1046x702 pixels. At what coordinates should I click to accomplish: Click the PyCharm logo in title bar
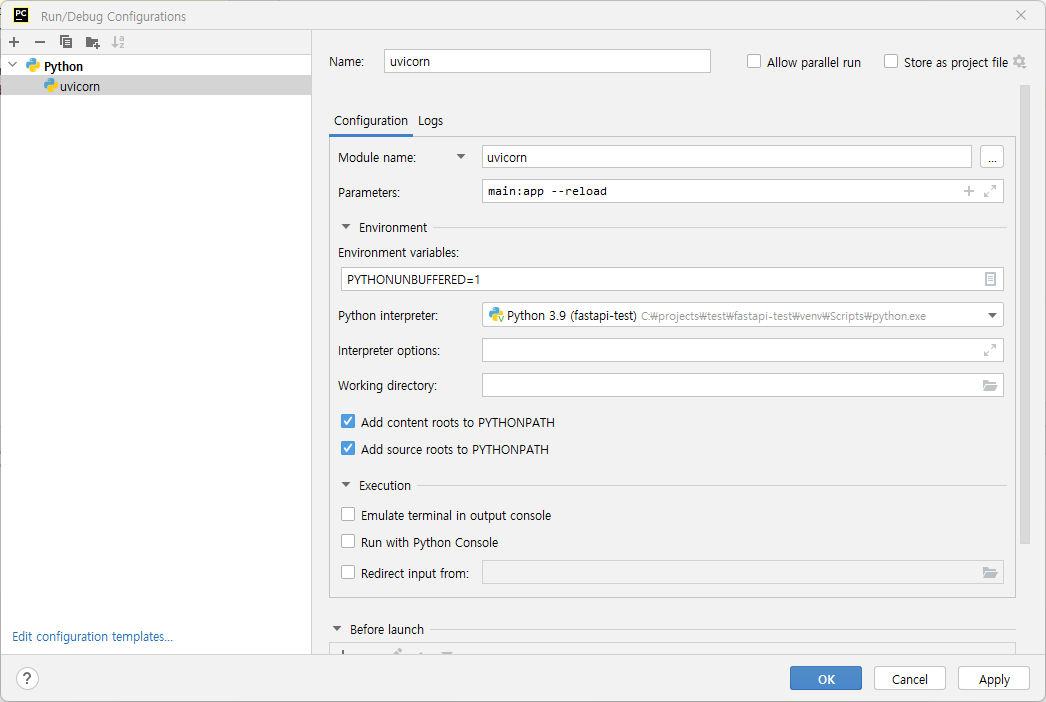pos(21,15)
